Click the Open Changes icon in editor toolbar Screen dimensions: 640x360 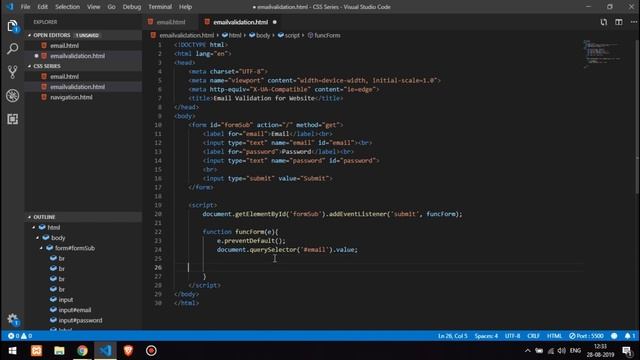[x=603, y=22]
